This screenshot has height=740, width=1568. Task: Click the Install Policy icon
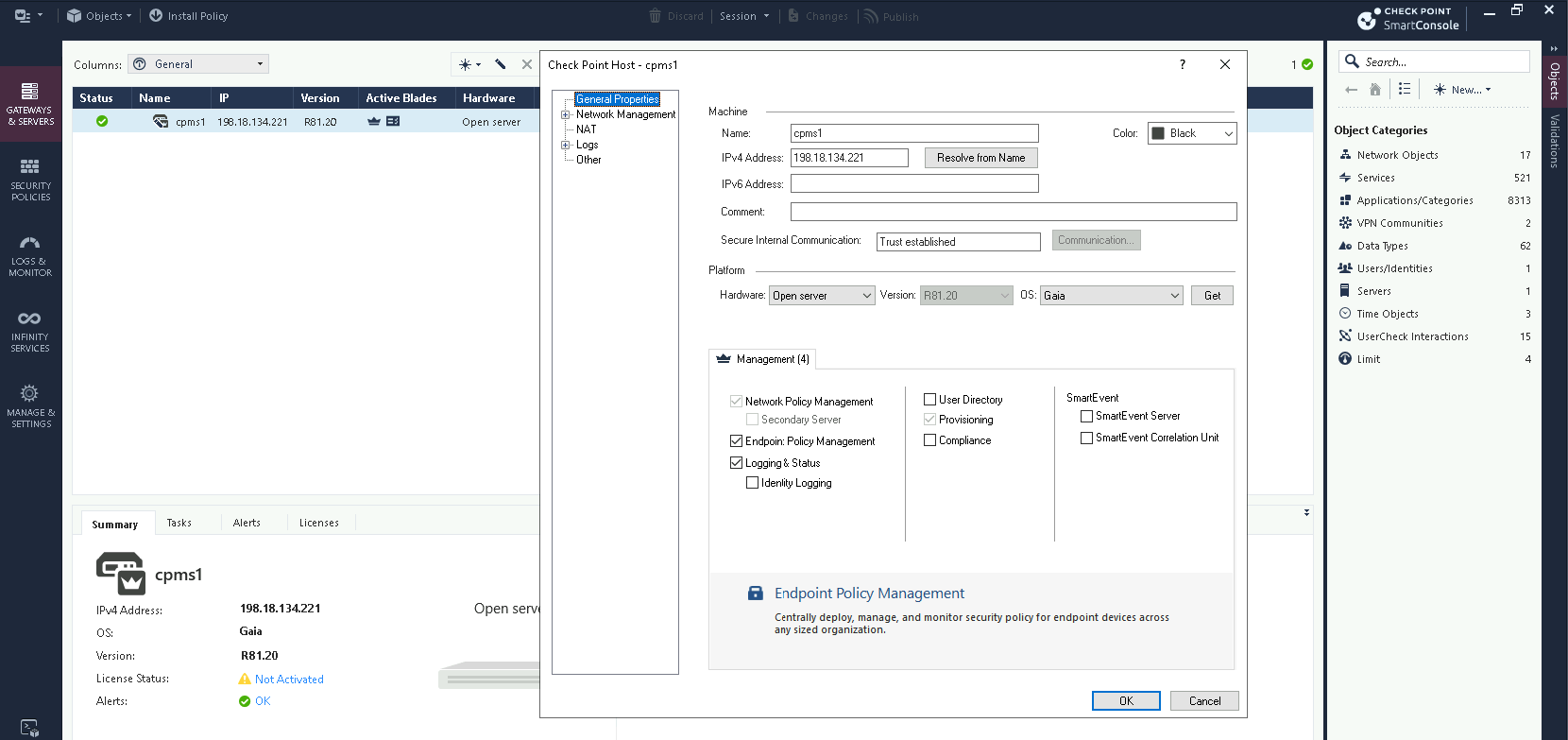(x=156, y=16)
